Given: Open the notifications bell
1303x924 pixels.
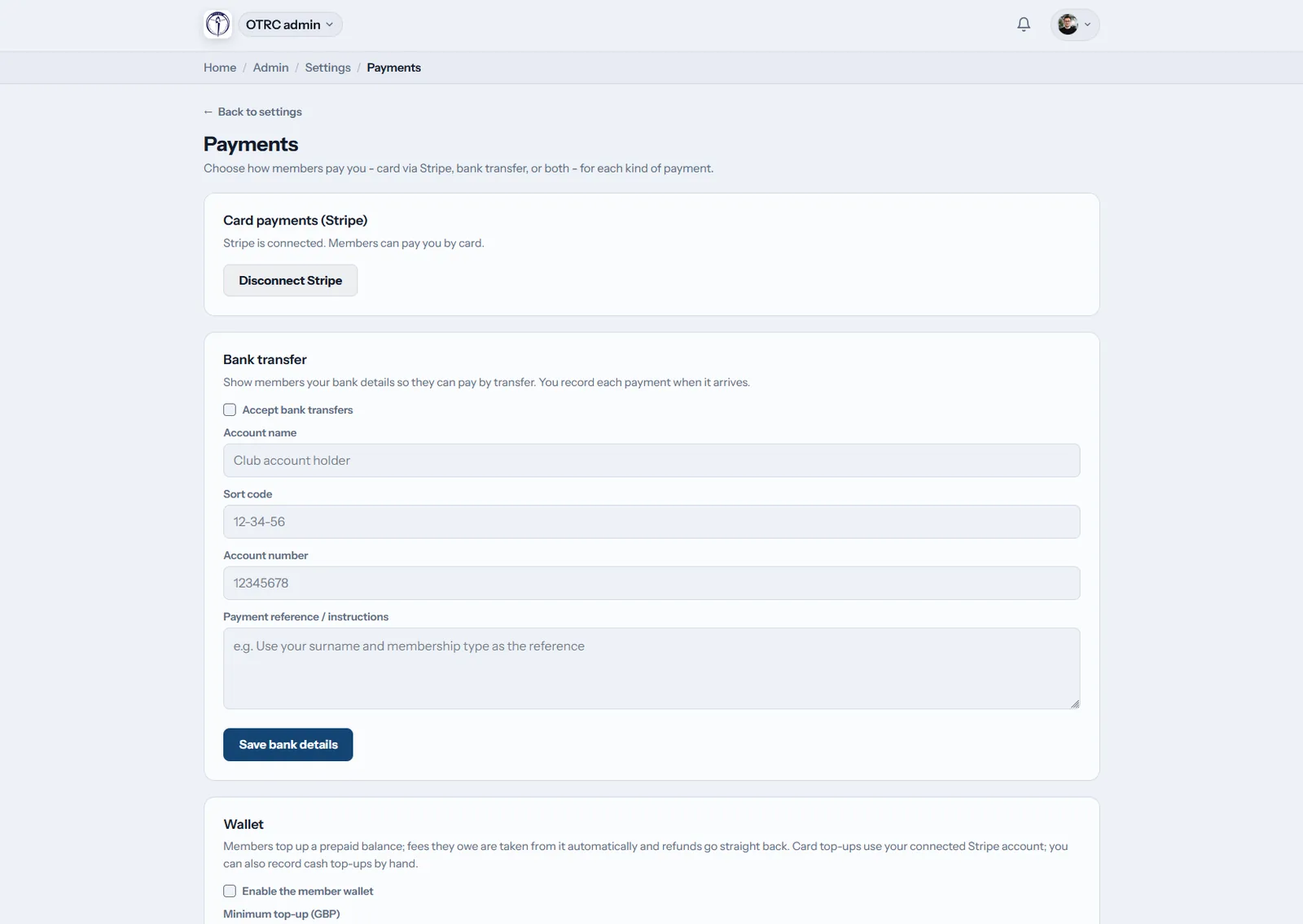Looking at the screenshot, I should click(1024, 24).
